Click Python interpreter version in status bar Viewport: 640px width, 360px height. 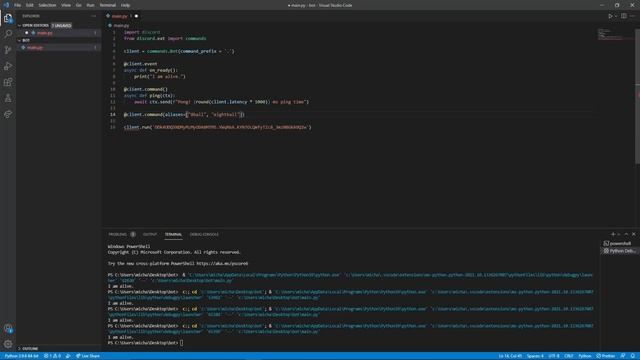point(22,356)
